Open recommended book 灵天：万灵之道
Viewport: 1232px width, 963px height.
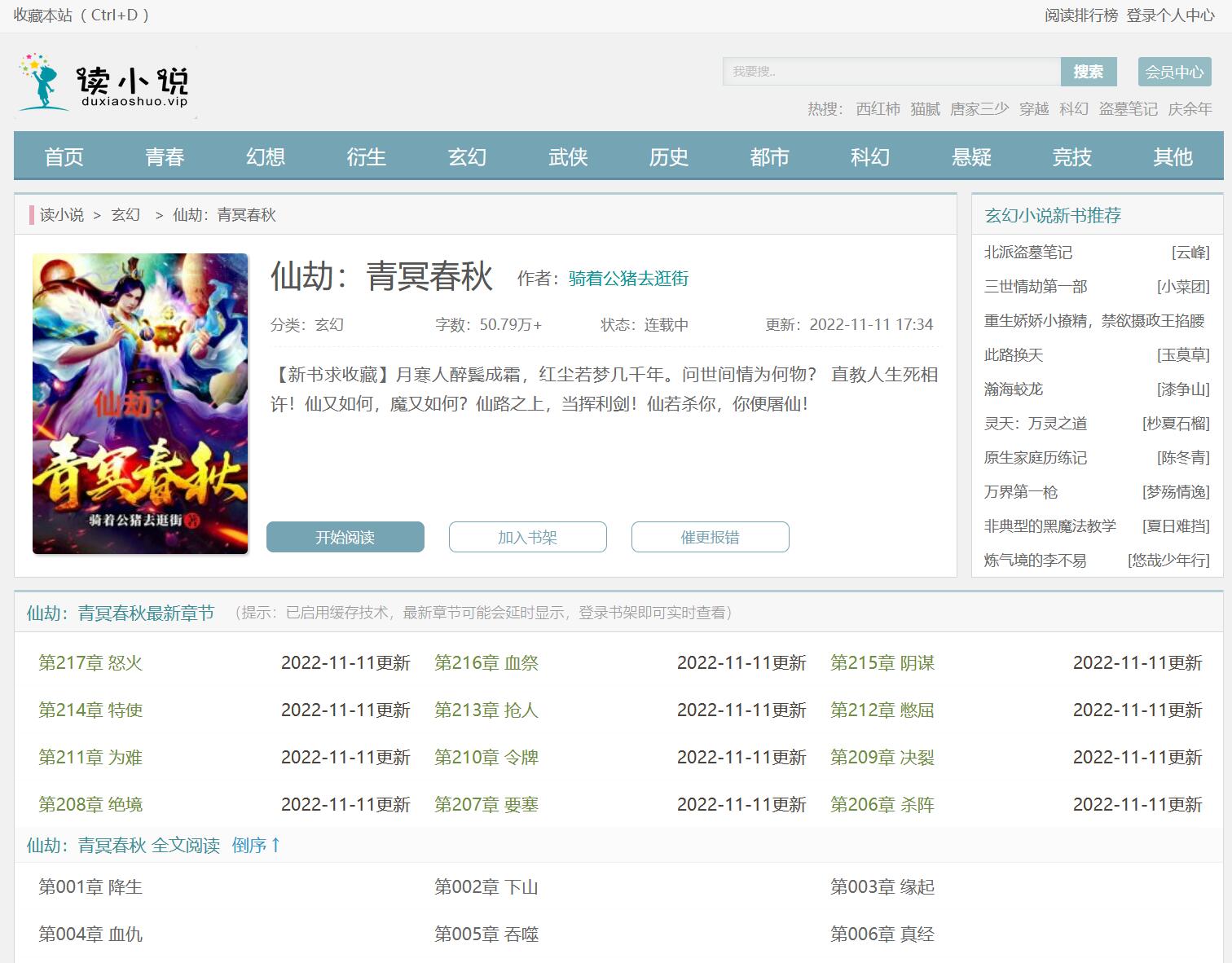(x=1036, y=424)
